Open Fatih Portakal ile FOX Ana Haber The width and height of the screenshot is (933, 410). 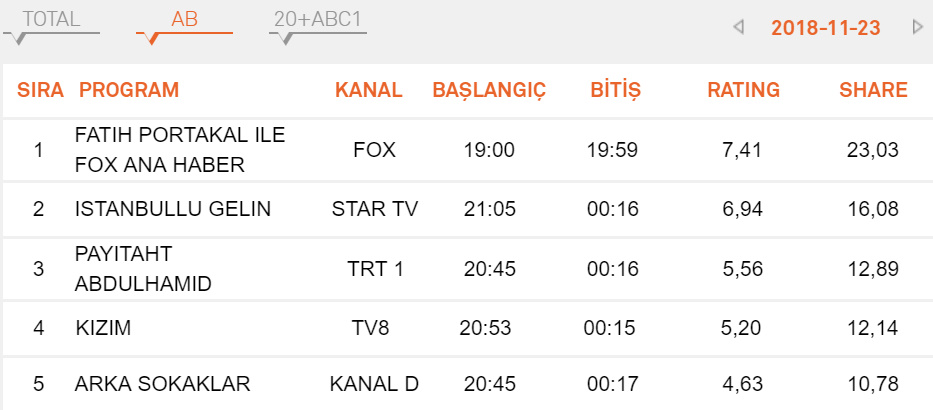click(180, 150)
